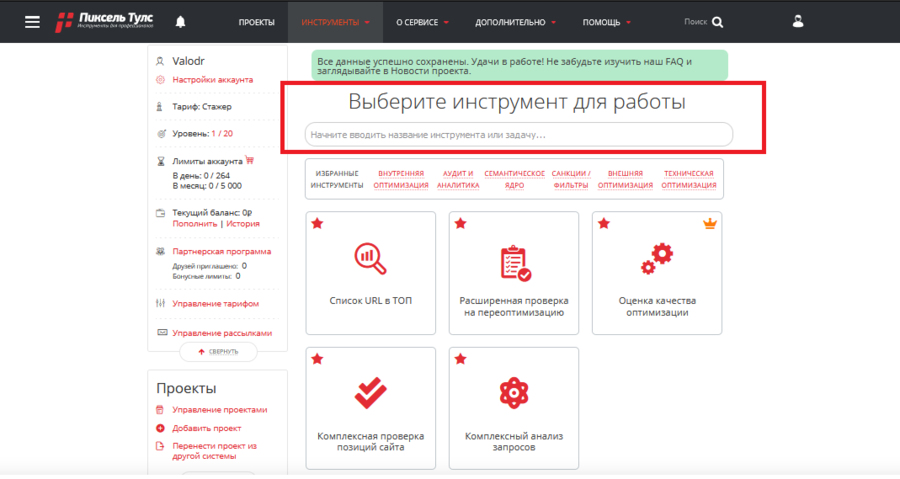
Task: Switch to Семантическое ядро tab
Action: [514, 179]
